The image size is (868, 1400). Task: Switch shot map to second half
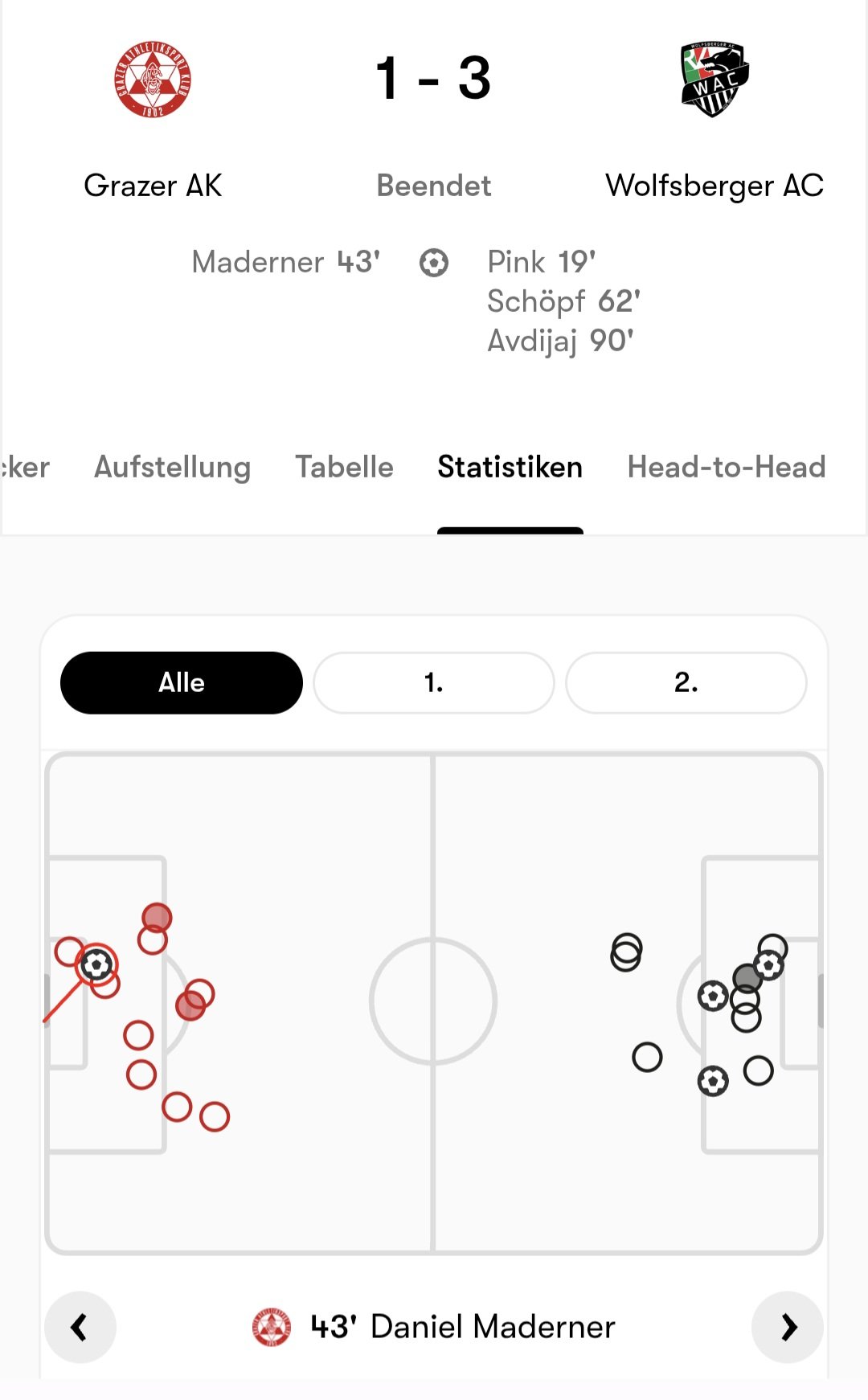point(686,682)
